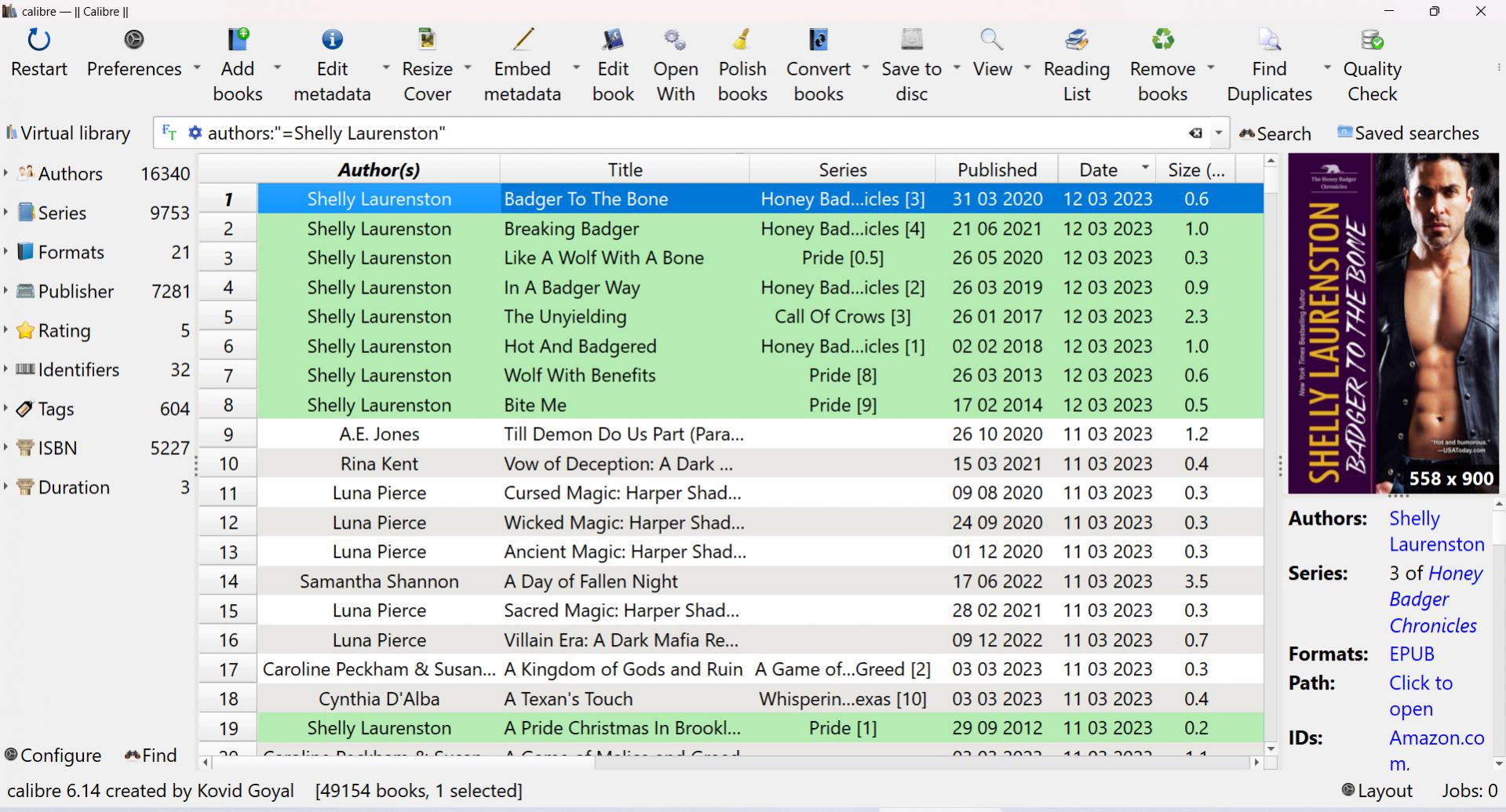Click the Reading List icon
Screen dimensions: 1506x812
(1076, 53)
